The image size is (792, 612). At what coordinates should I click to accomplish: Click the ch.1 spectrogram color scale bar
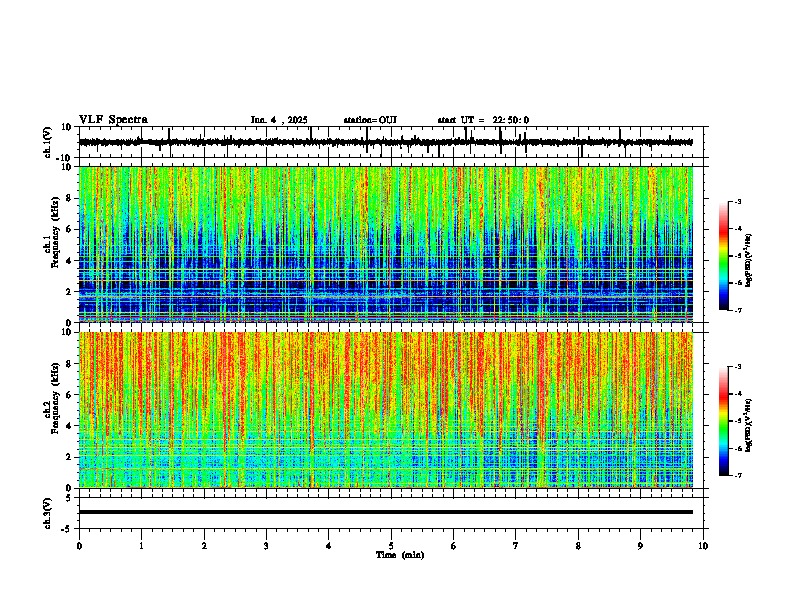click(x=724, y=256)
